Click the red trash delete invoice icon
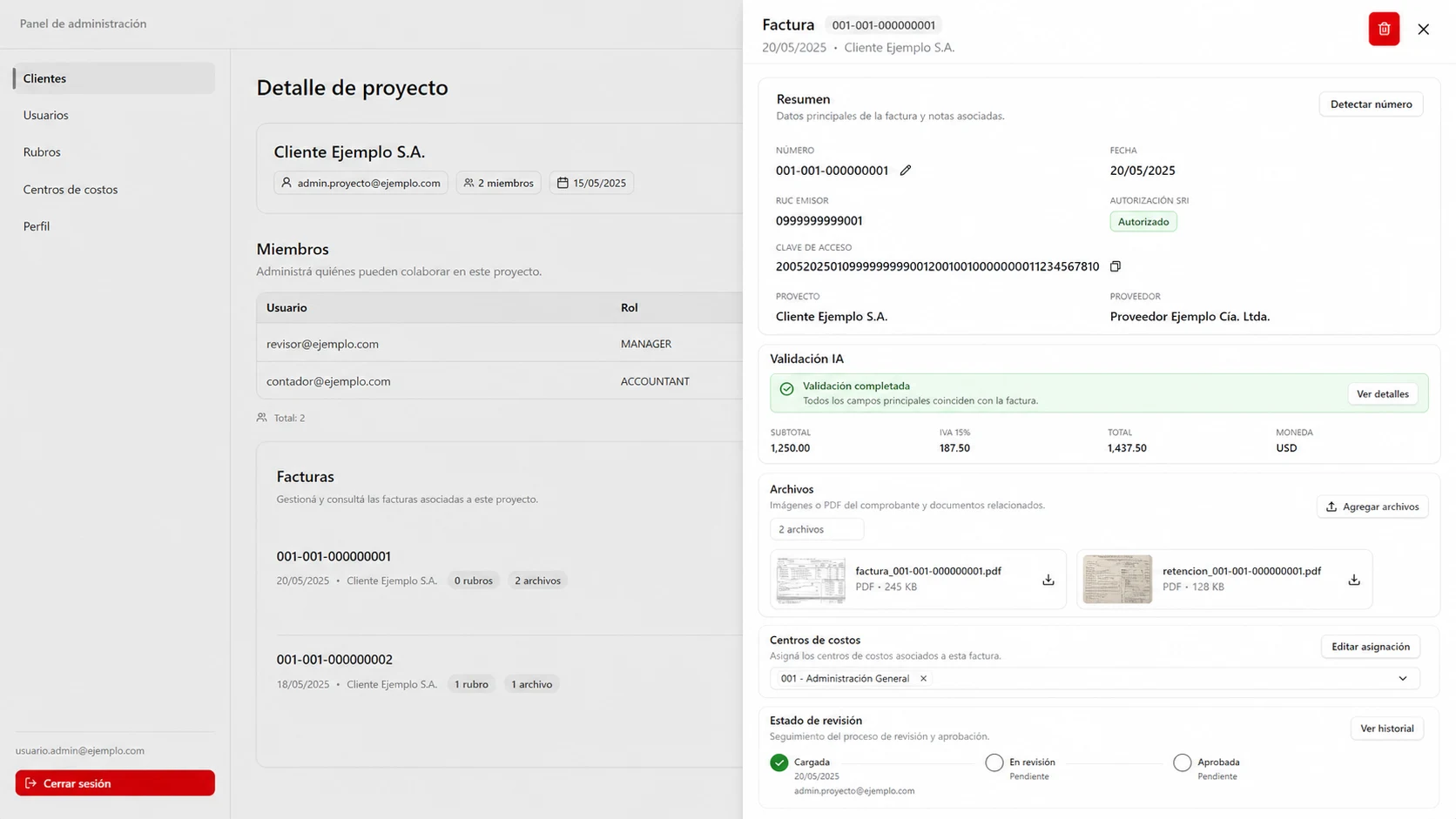This screenshot has height=819, width=1456. (x=1383, y=29)
